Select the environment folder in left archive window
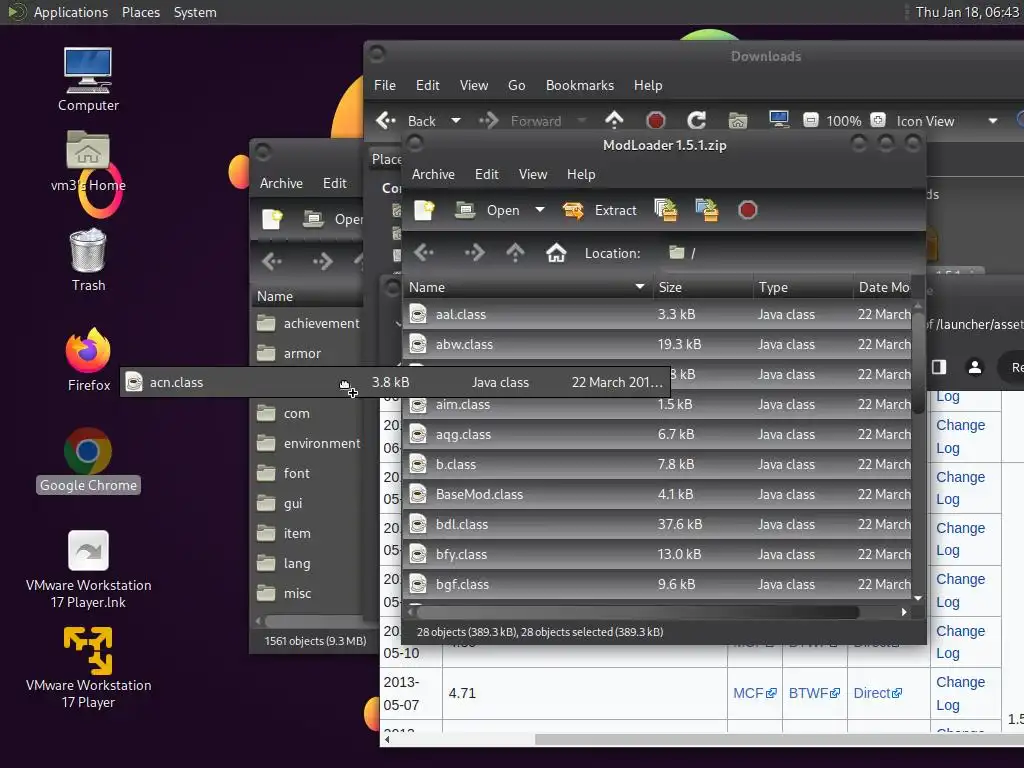This screenshot has width=1024, height=768. (x=308, y=443)
